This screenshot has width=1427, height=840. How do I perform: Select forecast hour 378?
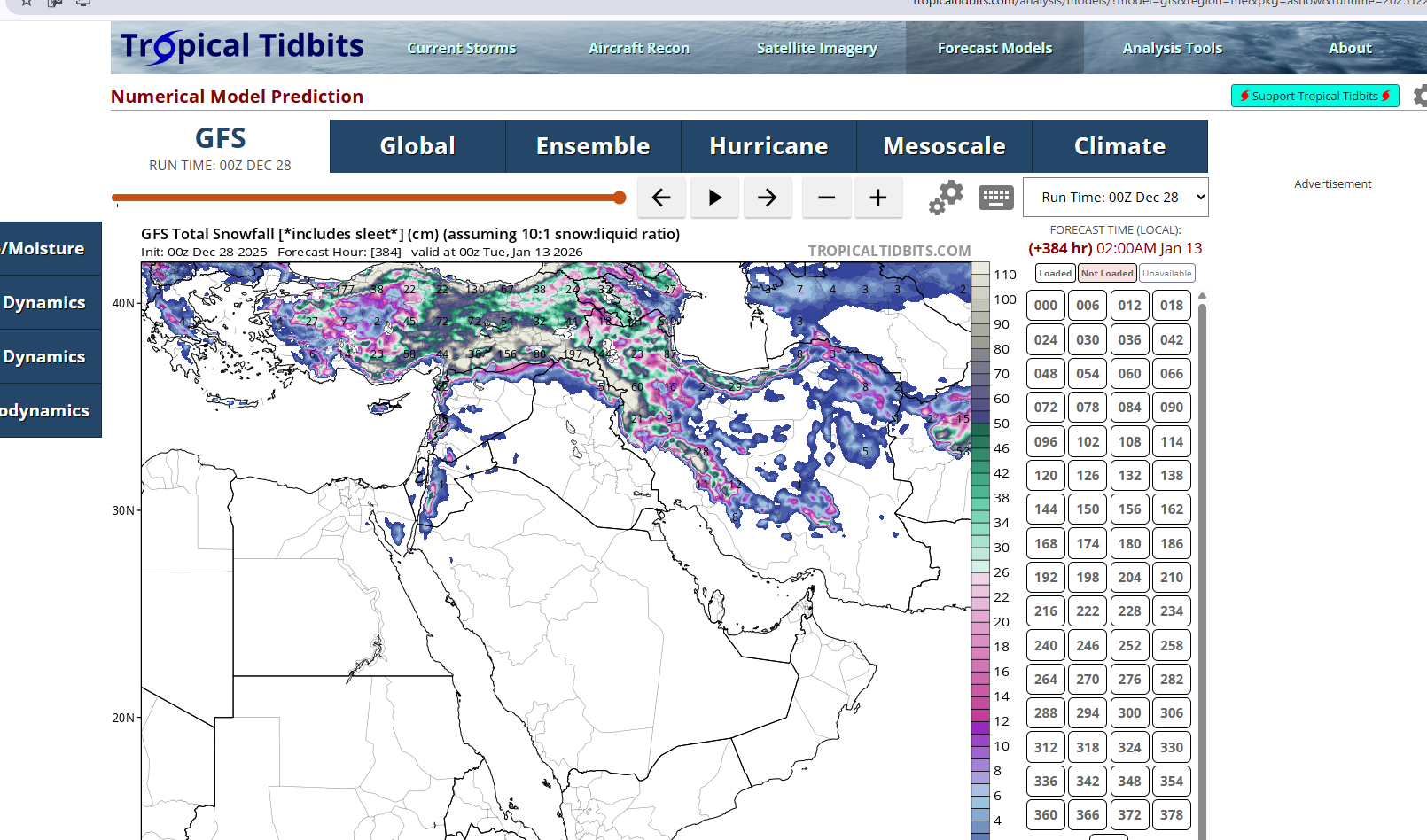point(1172,815)
